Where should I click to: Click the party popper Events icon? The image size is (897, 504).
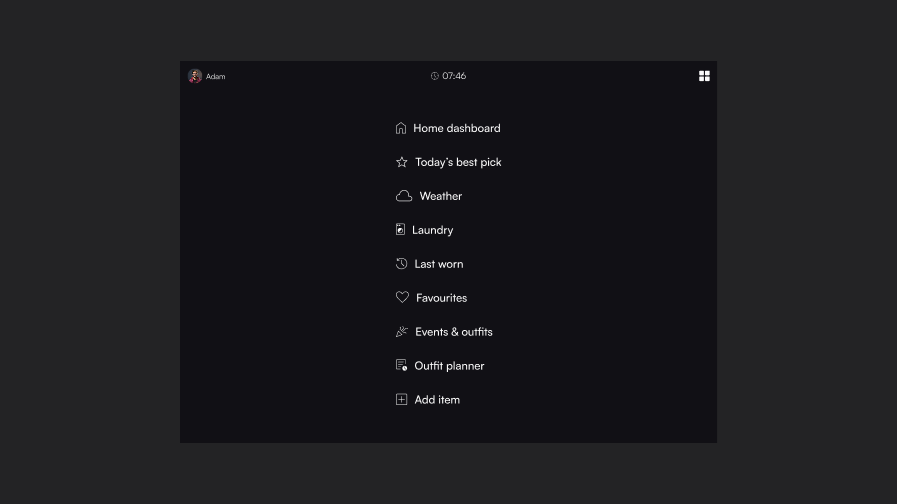click(402, 332)
